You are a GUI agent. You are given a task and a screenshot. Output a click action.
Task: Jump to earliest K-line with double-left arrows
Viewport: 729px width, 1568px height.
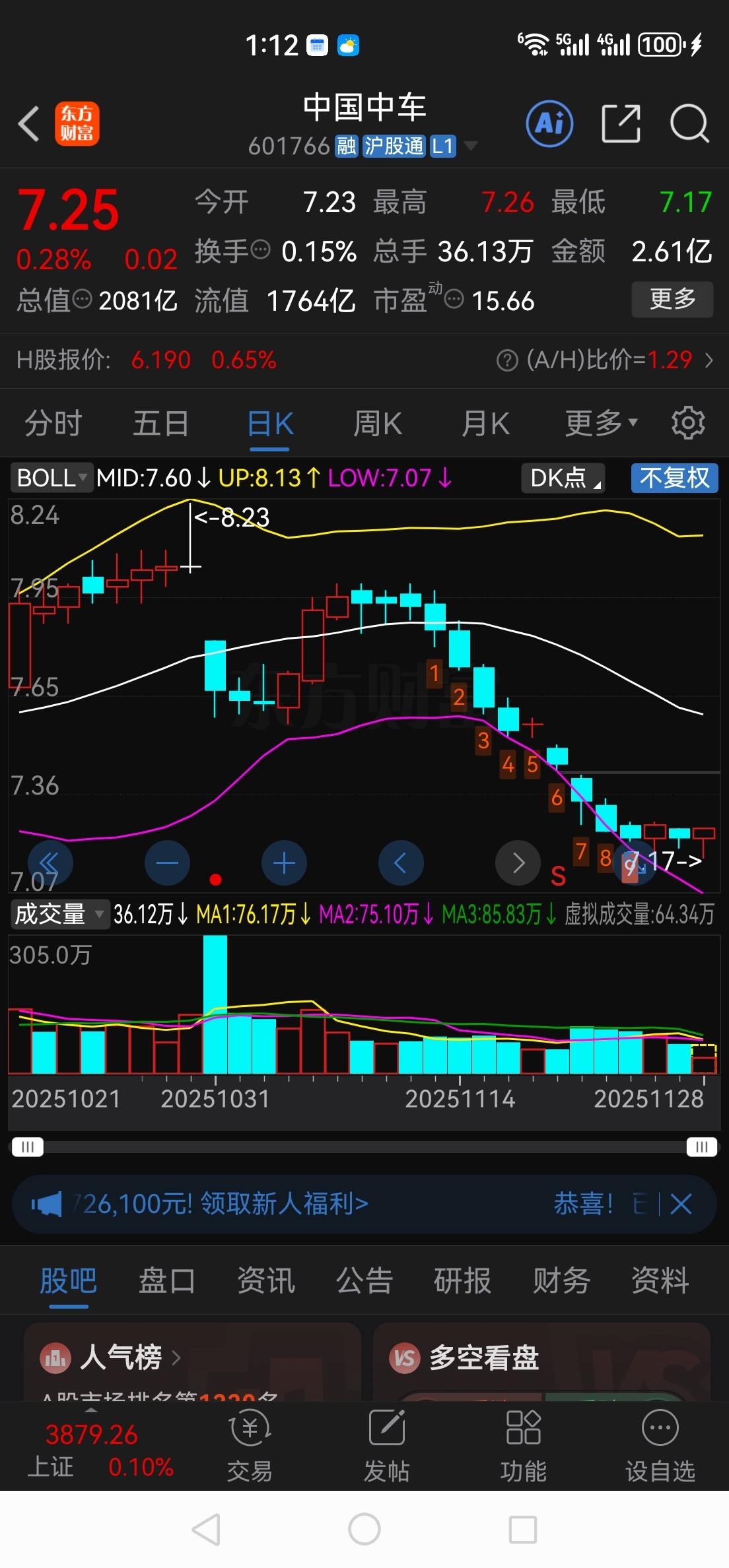pyautogui.click(x=50, y=863)
